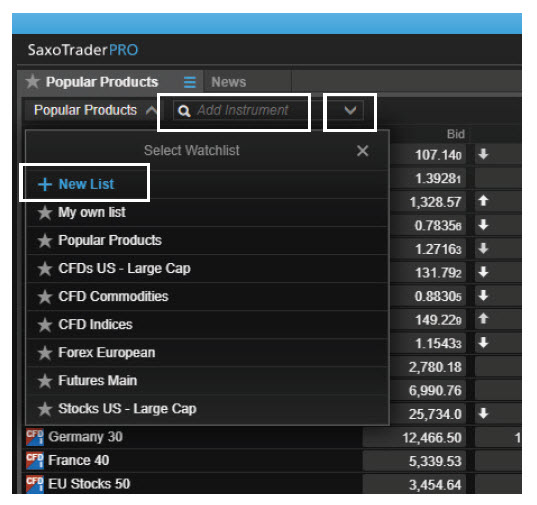The image size is (537, 505).
Task: Click the Germany 30 bid 12,466.50
Action: tap(432, 438)
